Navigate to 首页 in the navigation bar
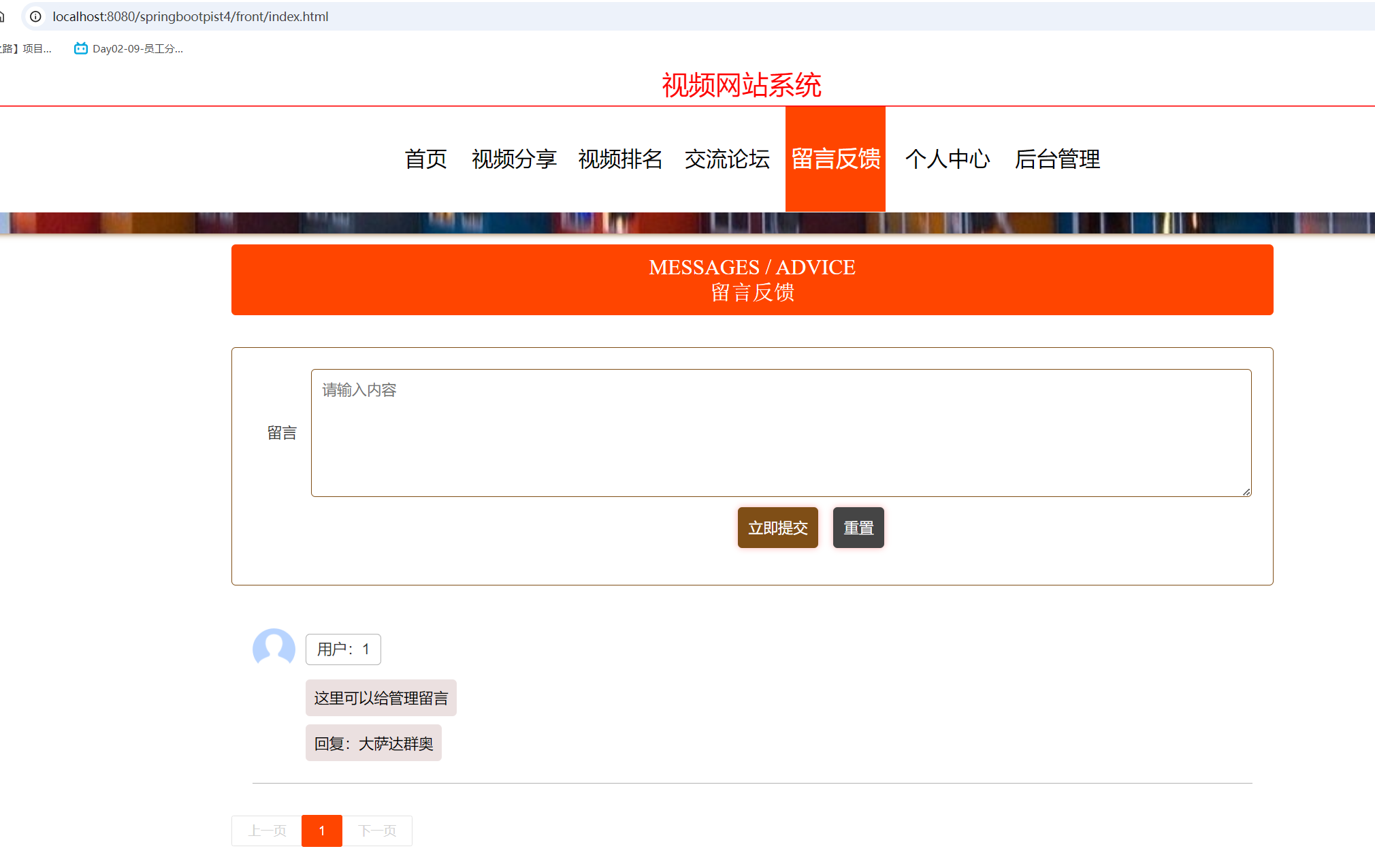1375x868 pixels. tap(425, 159)
